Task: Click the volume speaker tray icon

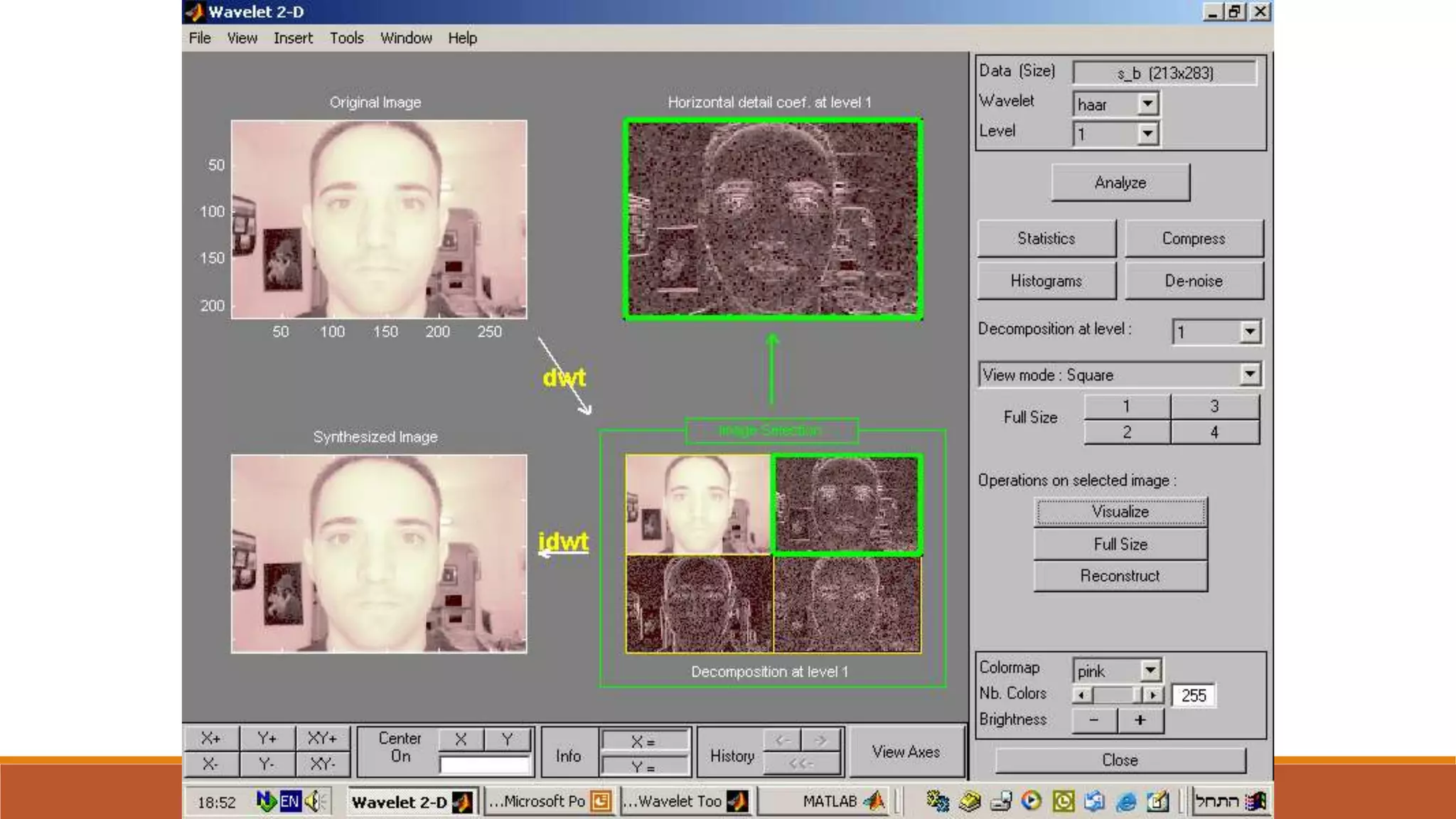Action: click(314, 802)
